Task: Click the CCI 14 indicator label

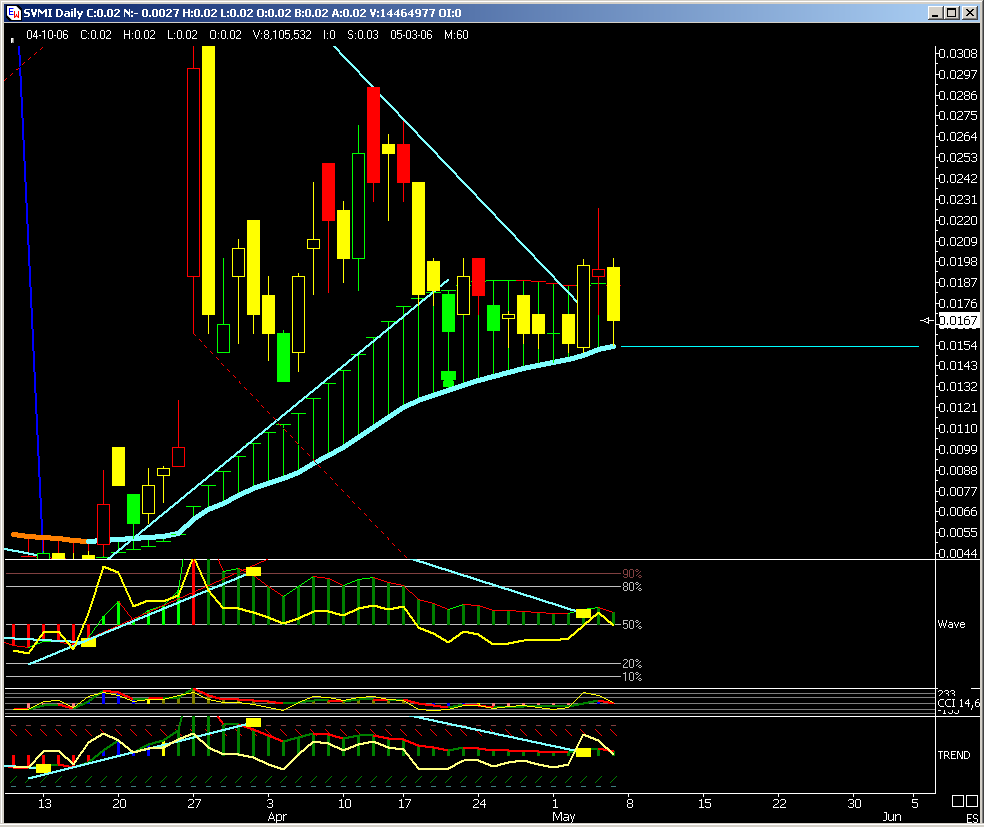Action: pos(958,704)
